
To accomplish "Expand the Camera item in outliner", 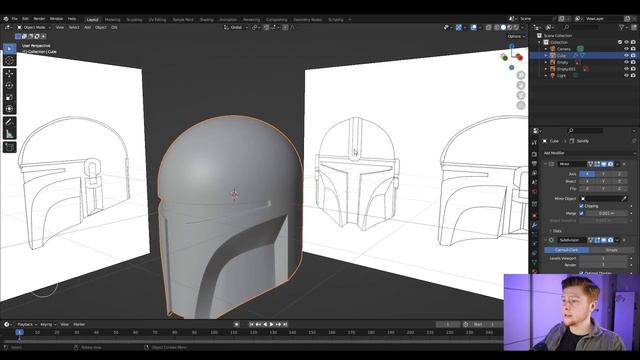I will [546, 49].
